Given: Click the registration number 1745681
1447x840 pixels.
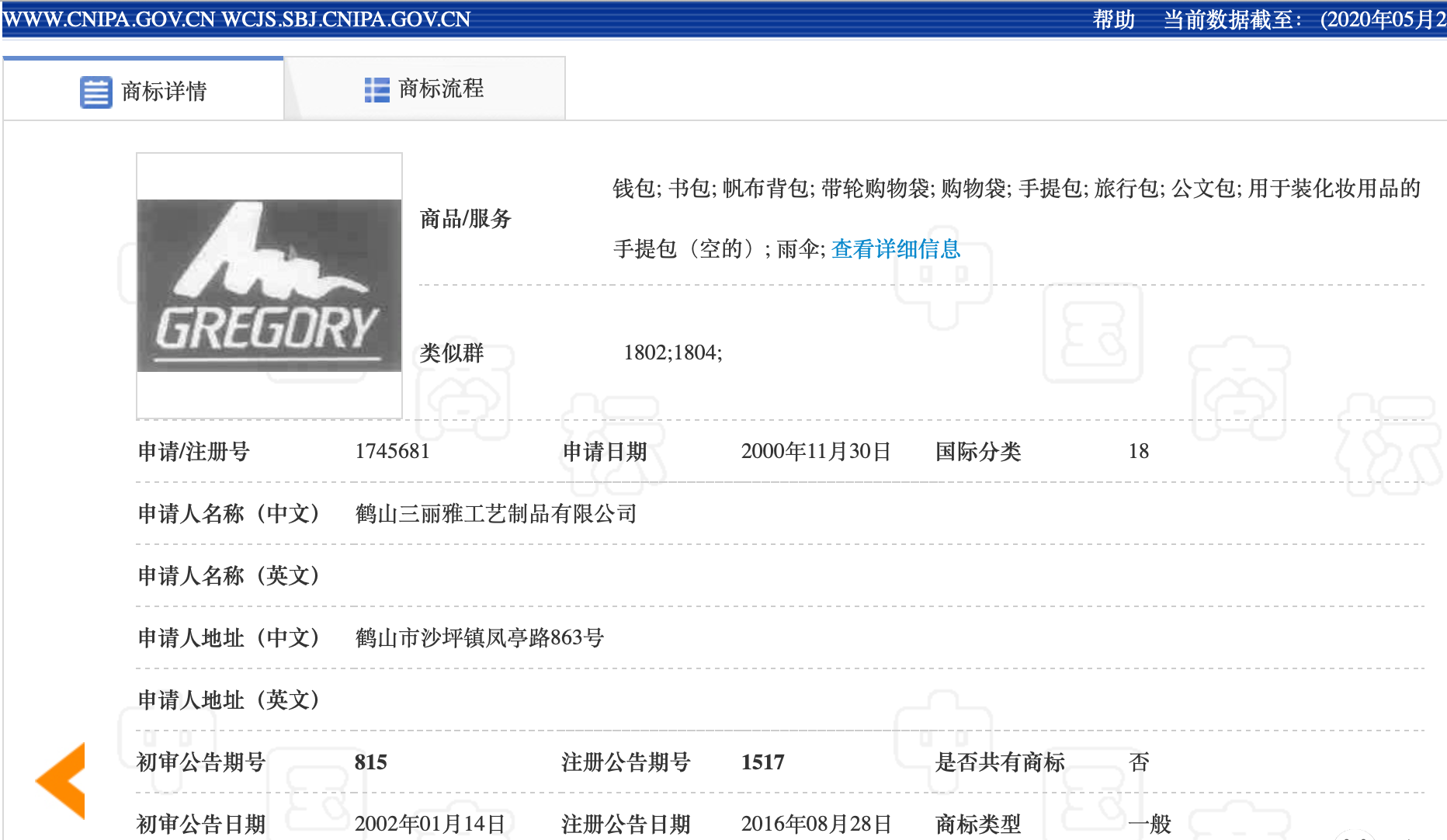Looking at the screenshot, I should pyautogui.click(x=393, y=451).
